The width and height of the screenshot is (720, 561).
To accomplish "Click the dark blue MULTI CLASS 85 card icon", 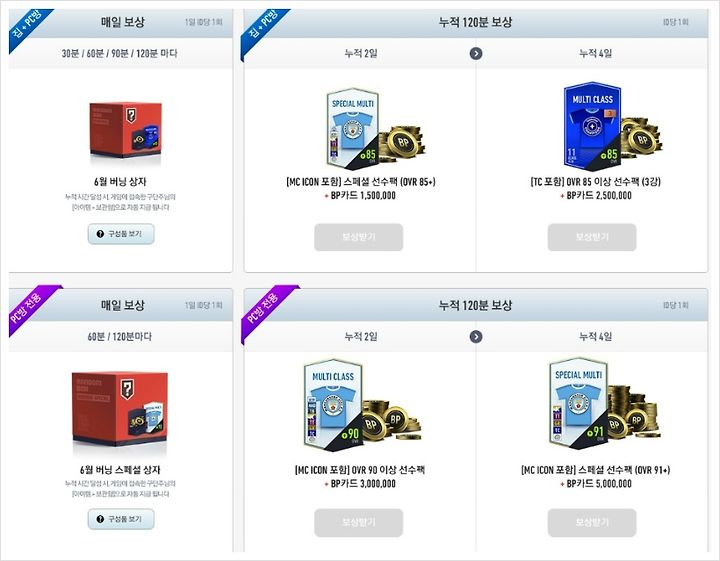I will point(592,126).
